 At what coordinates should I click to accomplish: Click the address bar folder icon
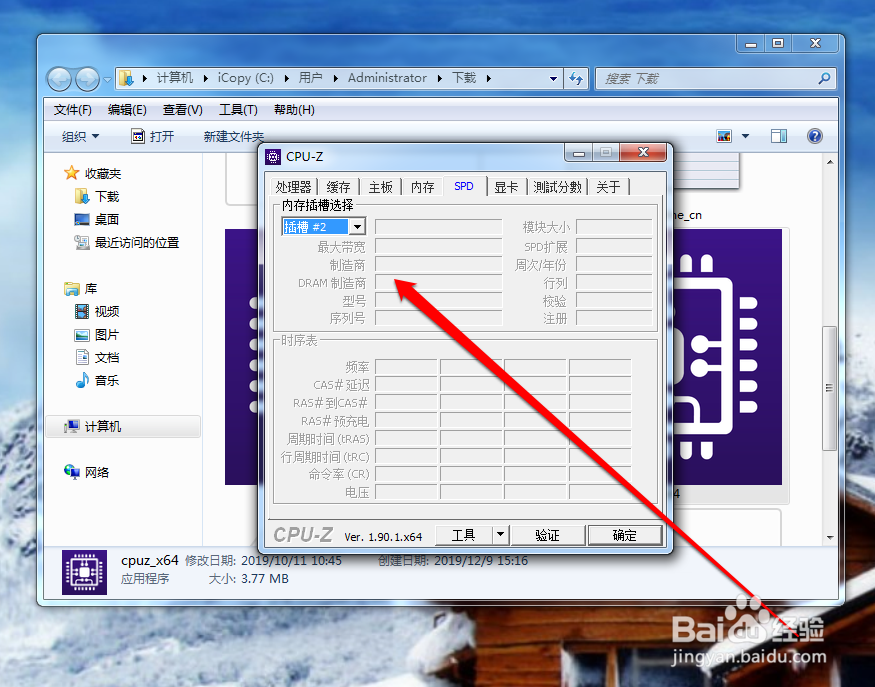[127, 79]
